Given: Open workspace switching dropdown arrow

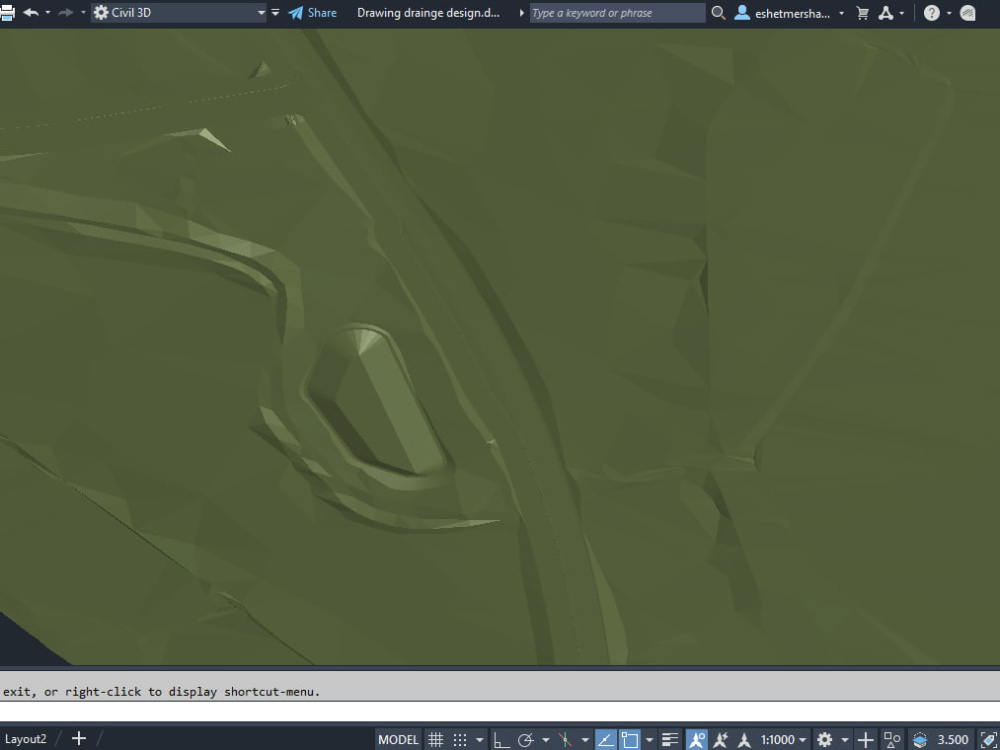Looking at the screenshot, I should click(x=844, y=740).
